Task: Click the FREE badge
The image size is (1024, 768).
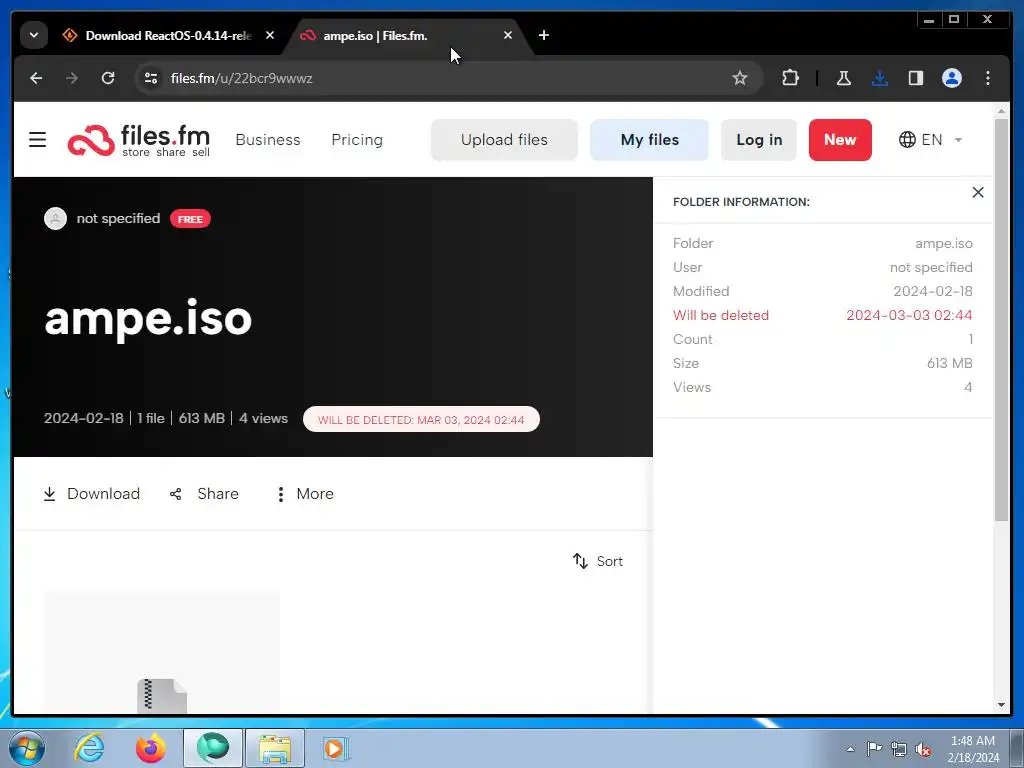Action: (x=190, y=219)
